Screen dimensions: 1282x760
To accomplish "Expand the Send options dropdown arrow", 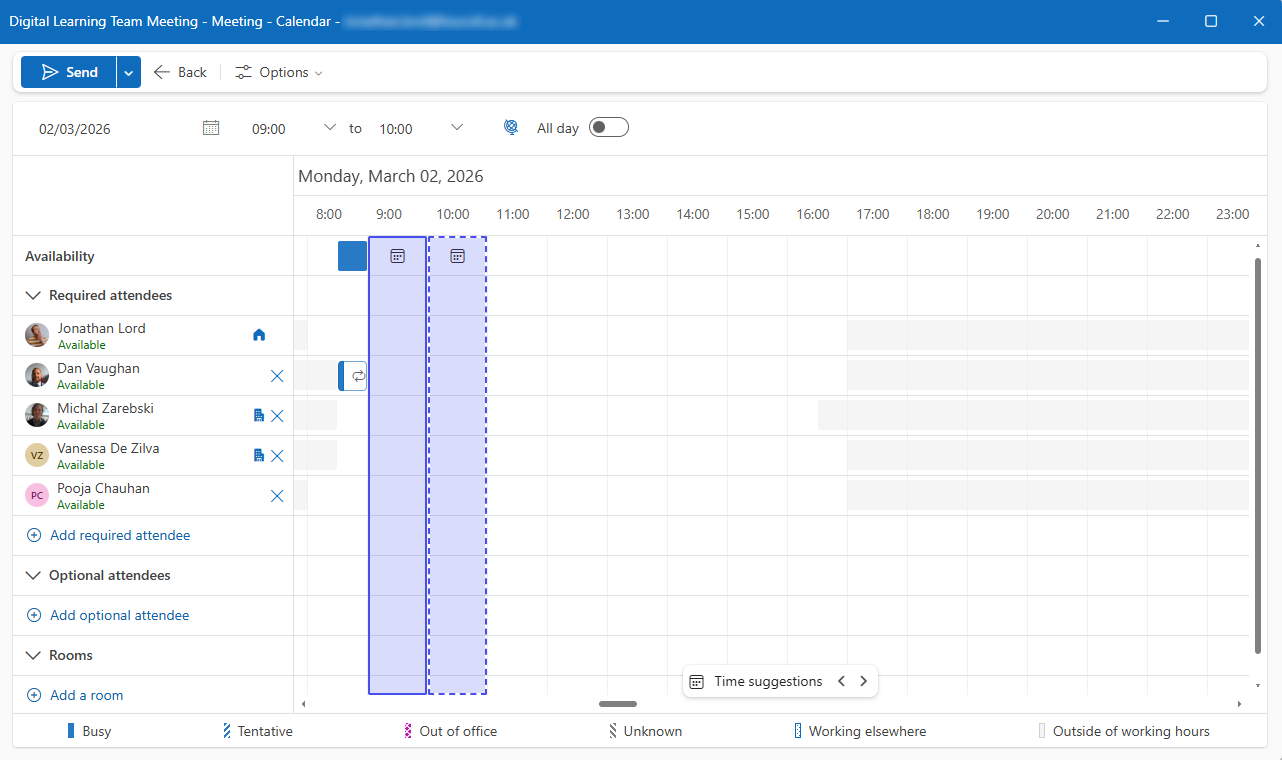I will 129,72.
